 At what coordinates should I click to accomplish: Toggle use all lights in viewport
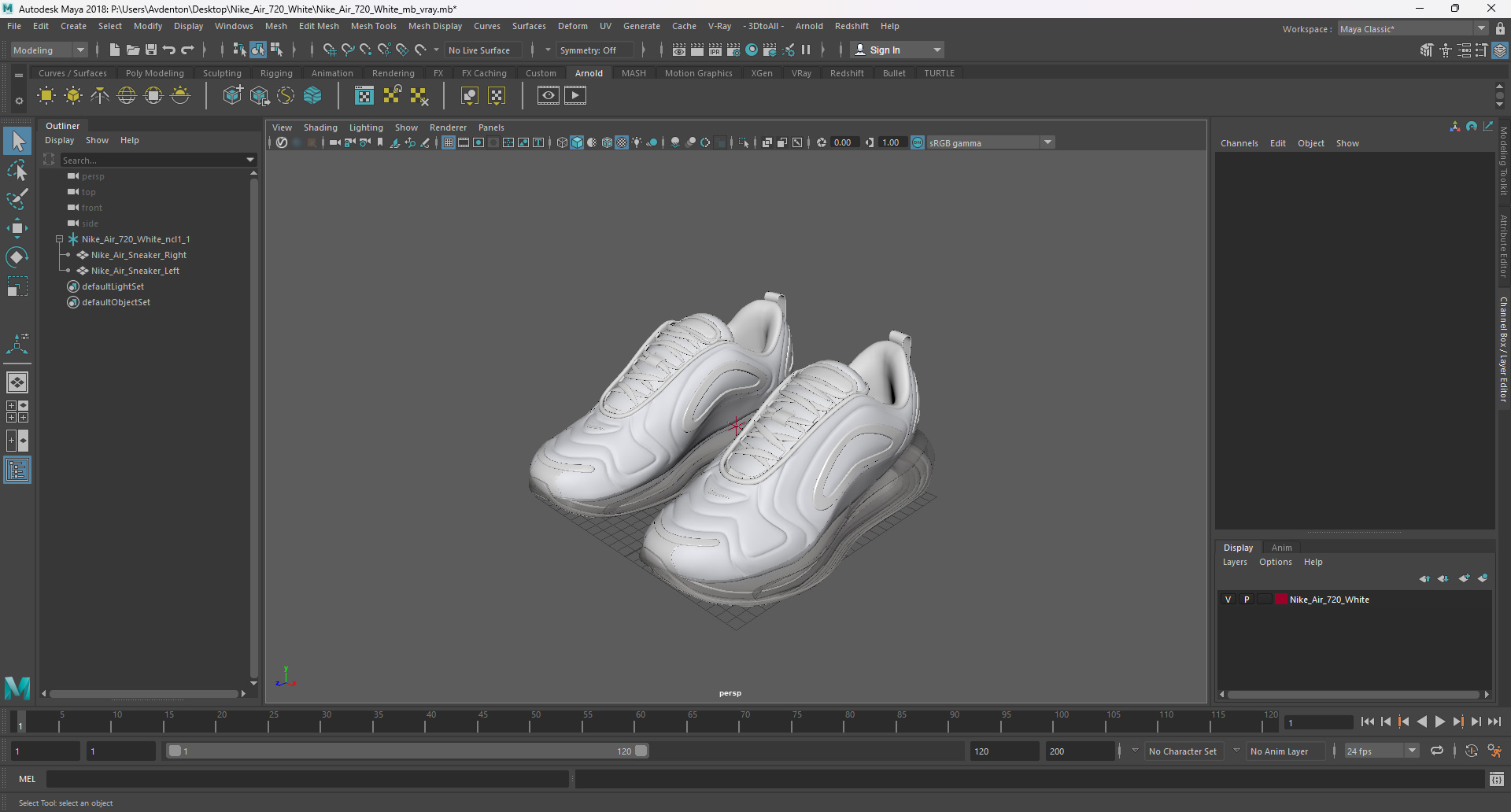[637, 142]
